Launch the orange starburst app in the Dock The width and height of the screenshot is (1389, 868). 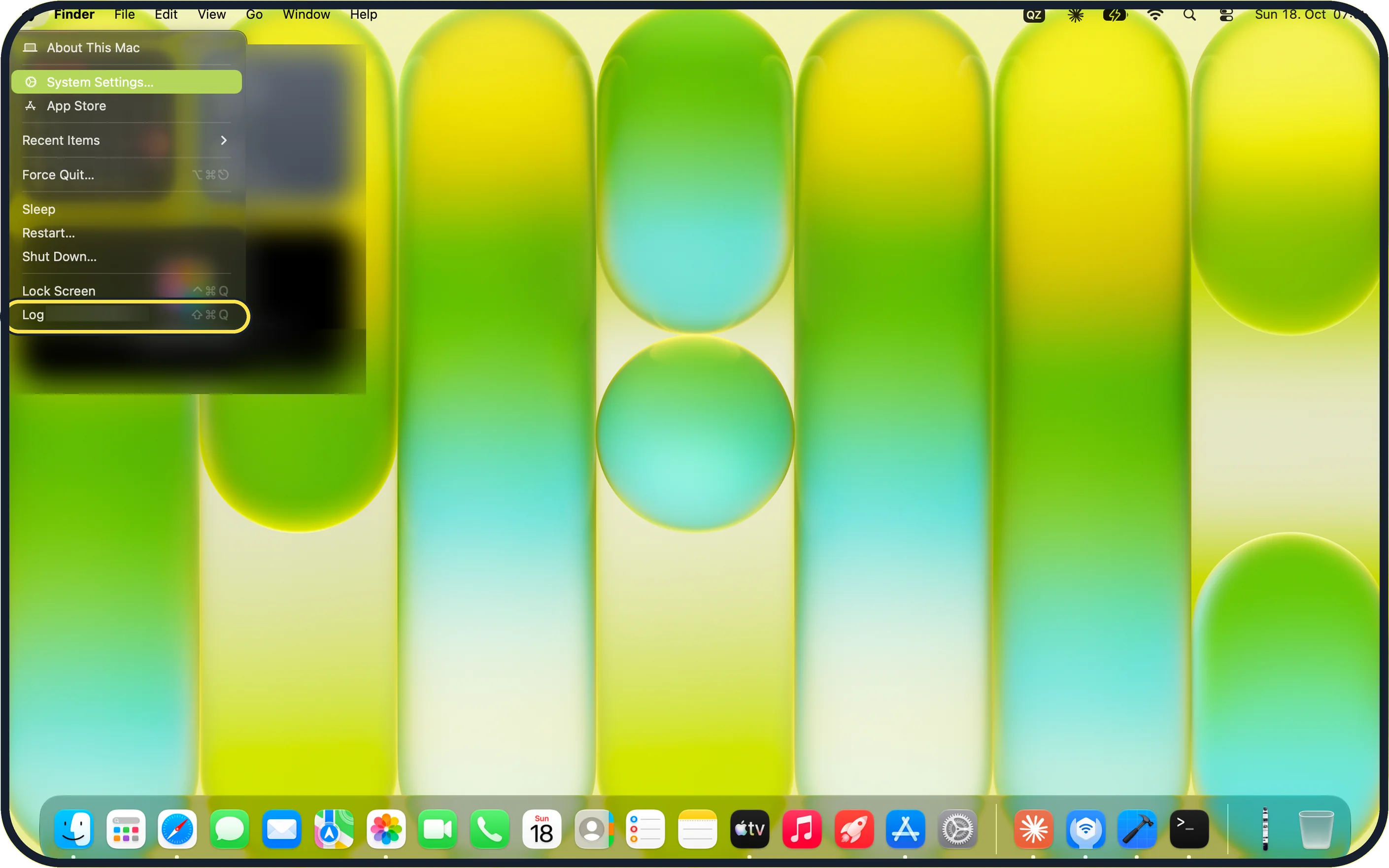click(x=1034, y=829)
